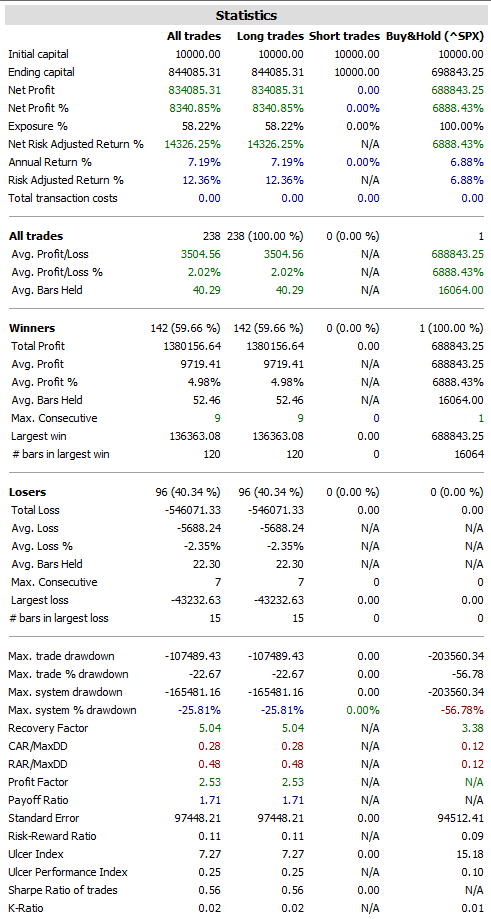Click the Statistics header title

246,15
